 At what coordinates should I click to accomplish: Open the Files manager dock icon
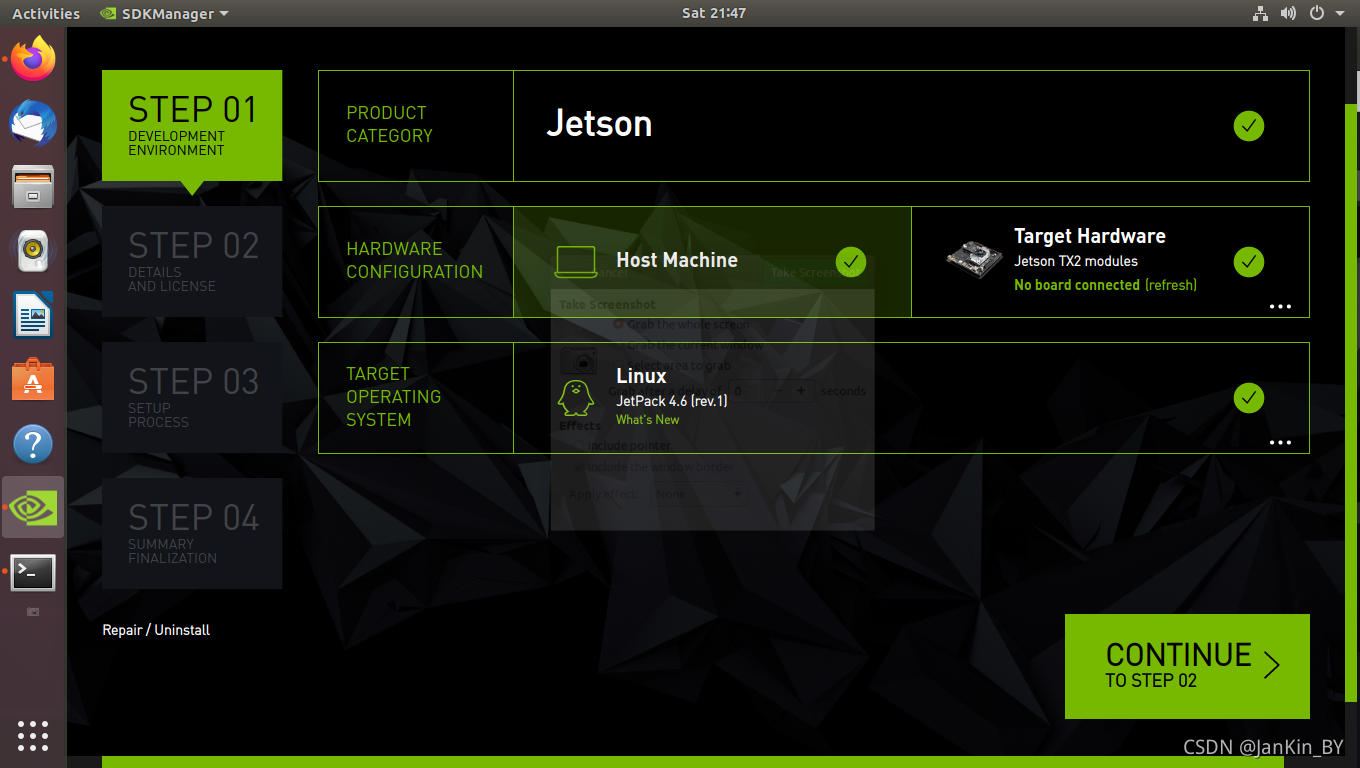33,187
